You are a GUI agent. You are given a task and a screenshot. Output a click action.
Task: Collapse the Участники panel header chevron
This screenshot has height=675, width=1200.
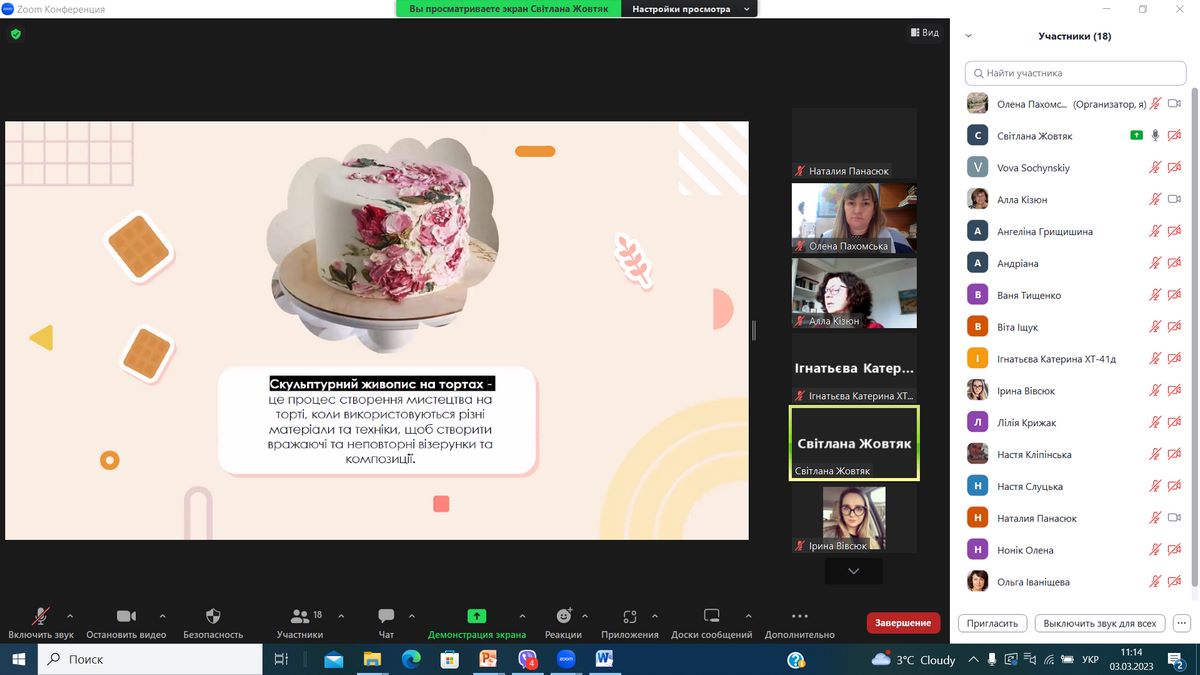[x=968, y=36]
